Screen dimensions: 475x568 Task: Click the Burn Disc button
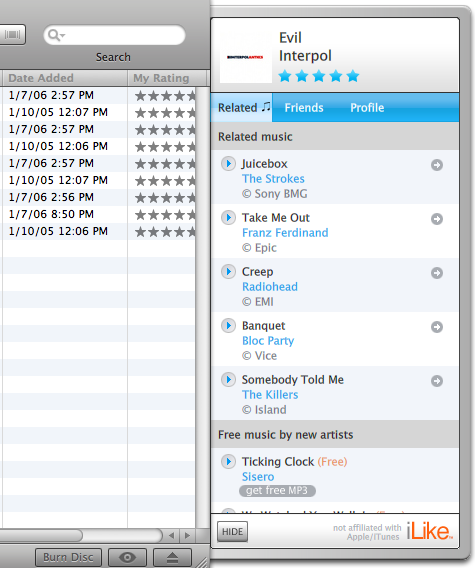[x=68, y=557]
